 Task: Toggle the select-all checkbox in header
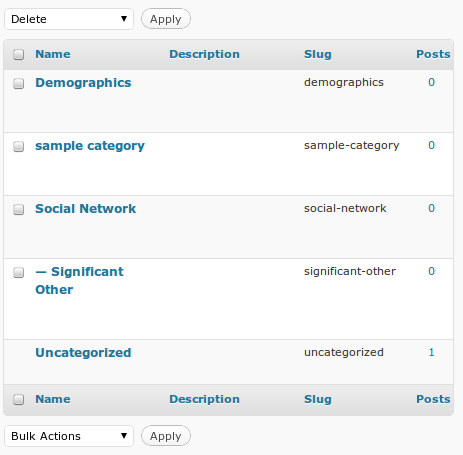click(19, 54)
